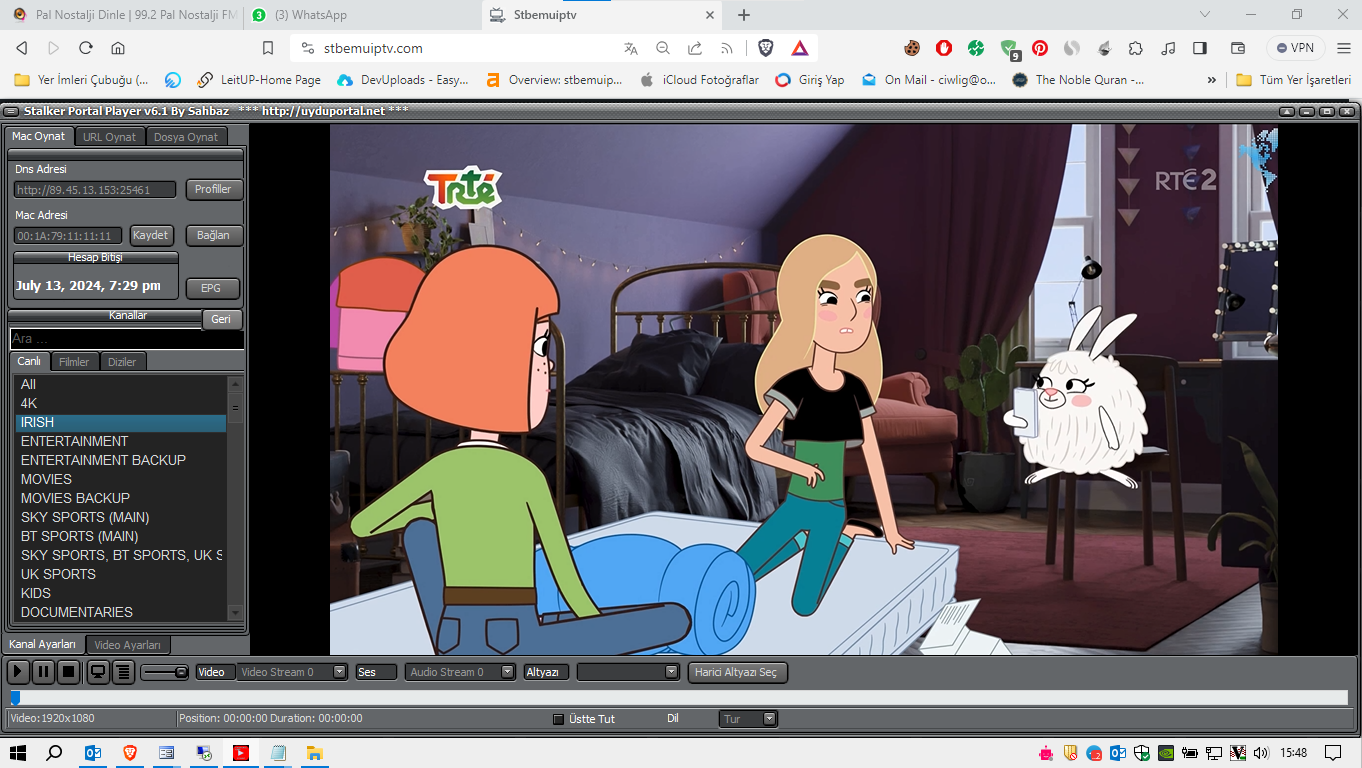Select the ENTERTAINMENT BACKUP category
Viewport: 1362px width, 768px height.
(x=121, y=460)
